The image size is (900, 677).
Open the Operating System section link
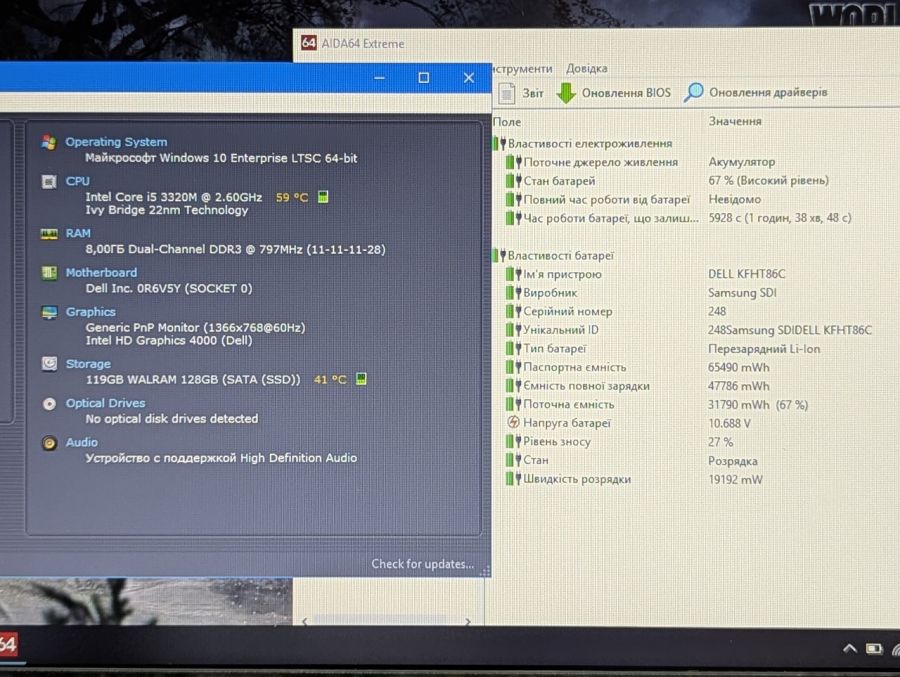[117, 142]
